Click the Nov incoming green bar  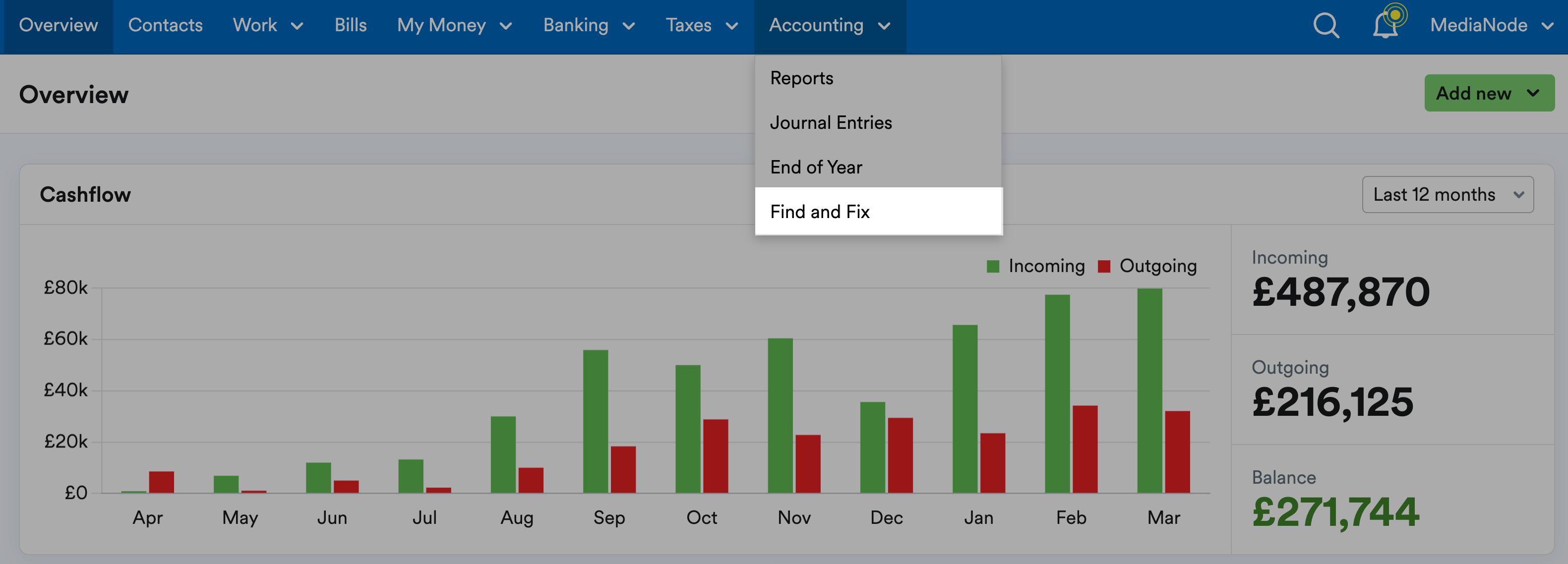780,415
